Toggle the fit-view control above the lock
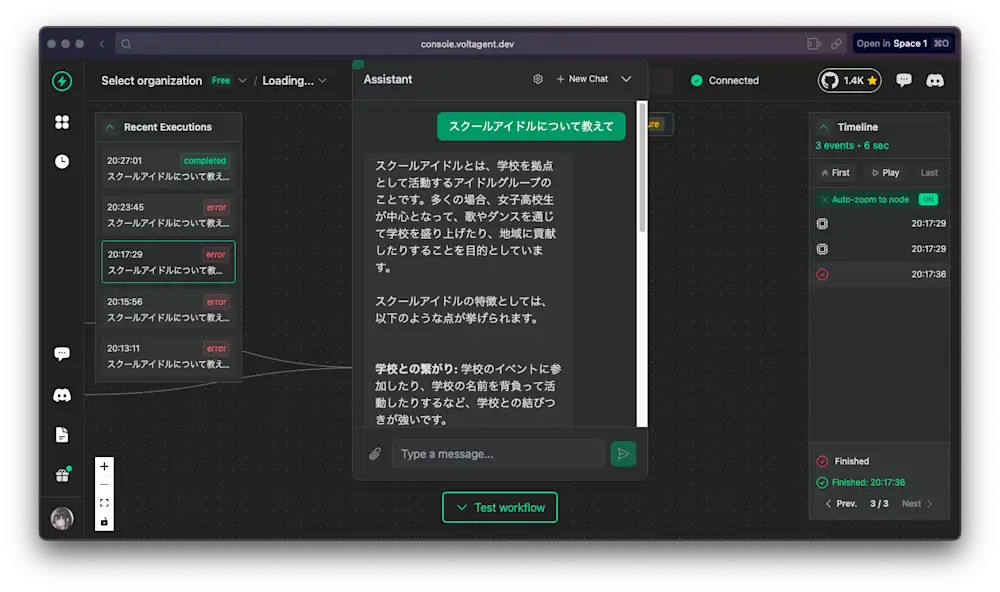Image resolution: width=1000 pixels, height=592 pixels. click(x=104, y=503)
